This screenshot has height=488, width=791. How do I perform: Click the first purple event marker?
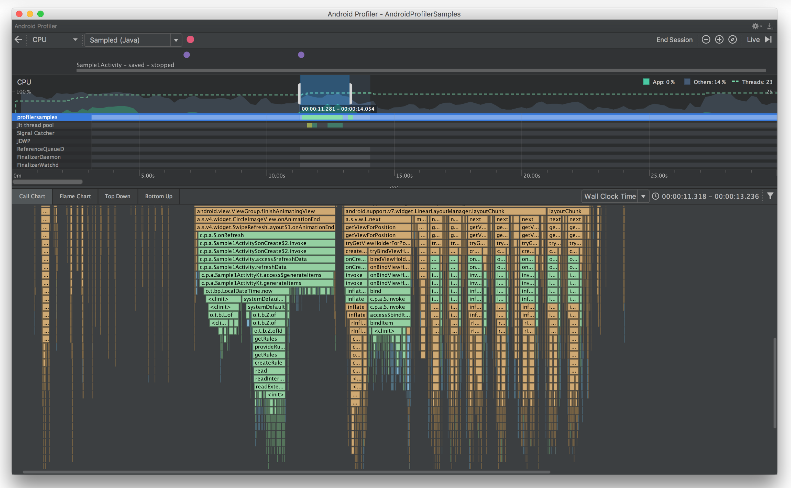point(187,55)
